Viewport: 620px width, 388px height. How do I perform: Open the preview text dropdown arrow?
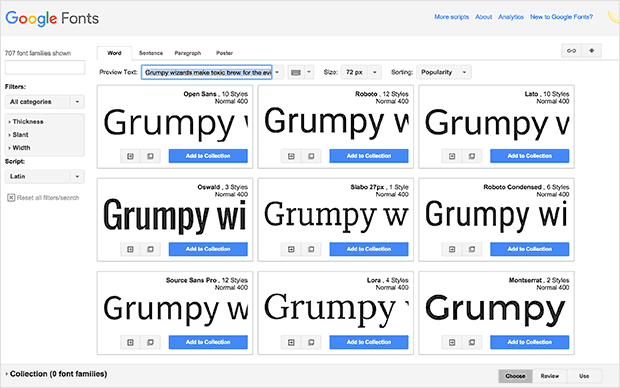click(277, 72)
